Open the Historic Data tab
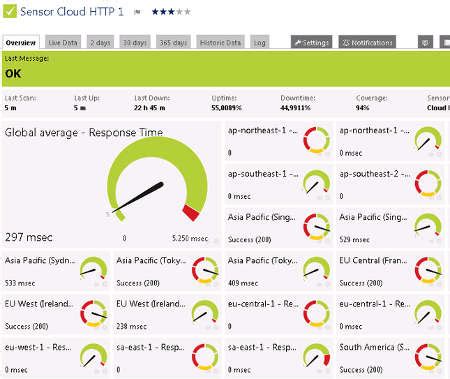The width and height of the screenshot is (450, 379). coord(220,42)
